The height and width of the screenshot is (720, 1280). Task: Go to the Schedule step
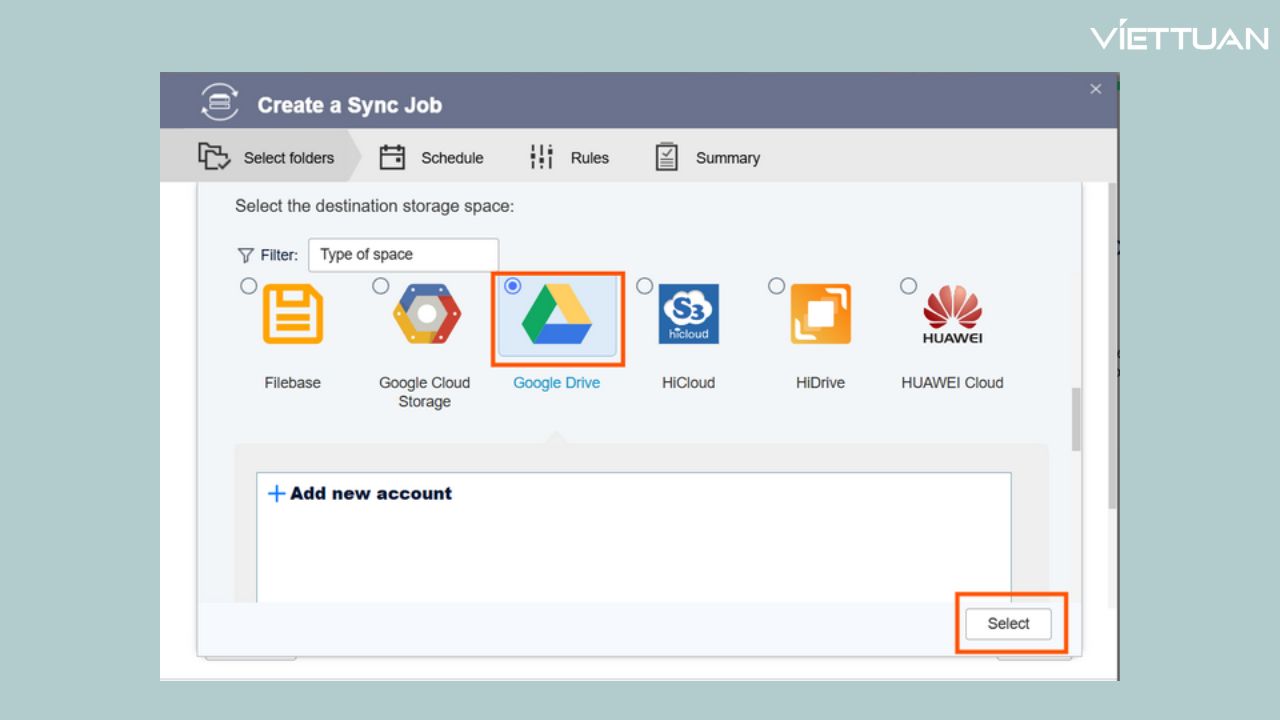pos(432,157)
